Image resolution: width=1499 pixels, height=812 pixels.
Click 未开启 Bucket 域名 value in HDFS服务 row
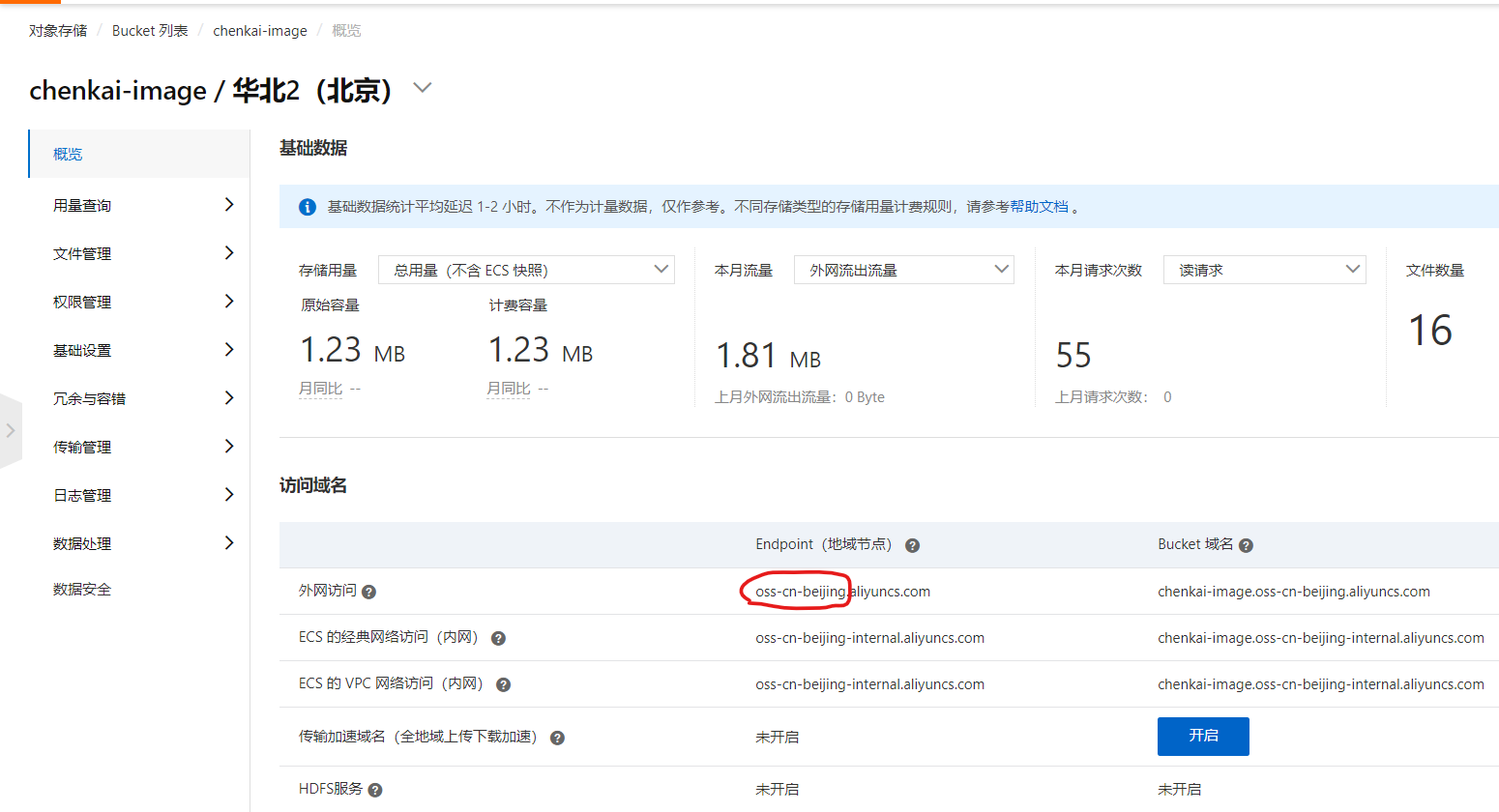(x=1179, y=790)
